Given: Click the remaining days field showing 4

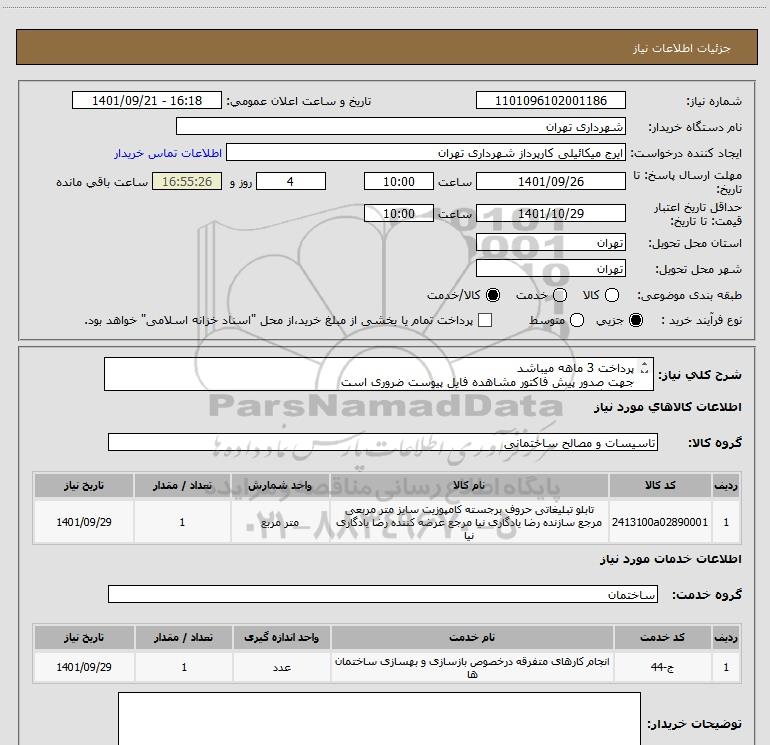Looking at the screenshot, I should coord(291,181).
